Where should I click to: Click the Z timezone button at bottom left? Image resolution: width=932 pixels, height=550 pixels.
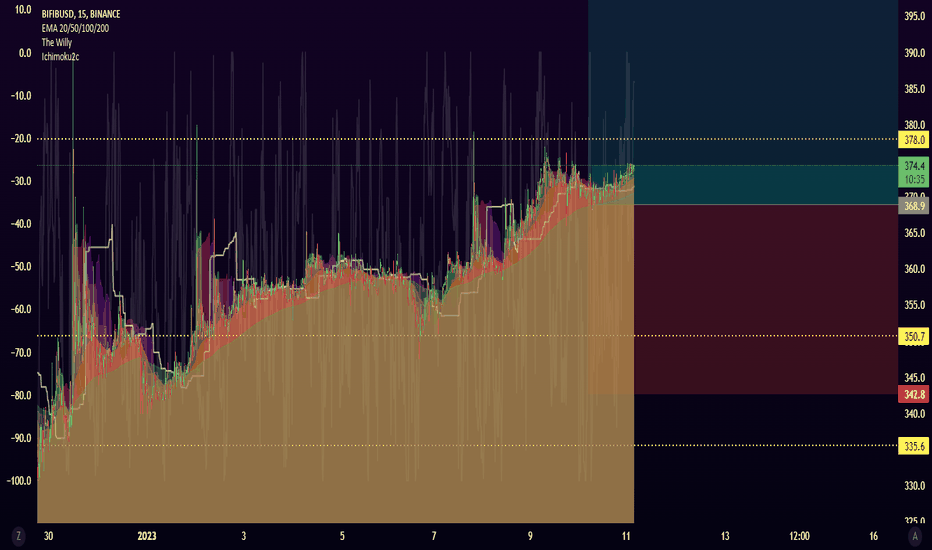tap(18, 536)
